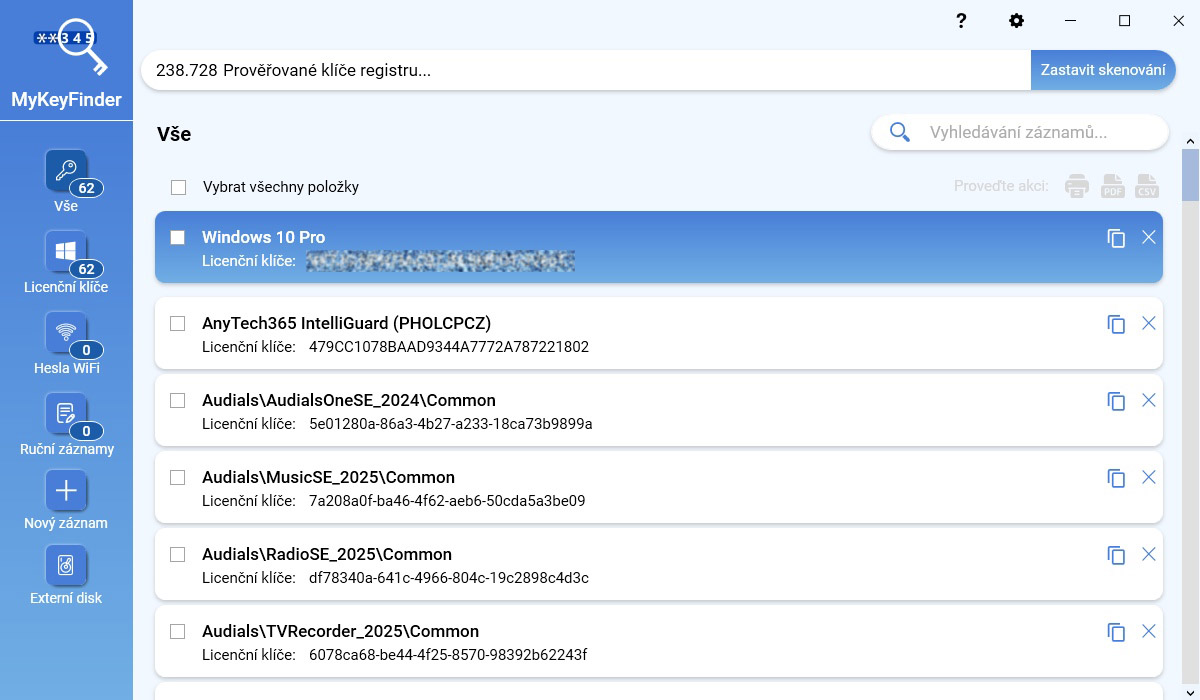Click AnyTech365 IntelliGuard (PHOLCPCZ) title
The width and height of the screenshot is (1200, 700).
point(346,323)
